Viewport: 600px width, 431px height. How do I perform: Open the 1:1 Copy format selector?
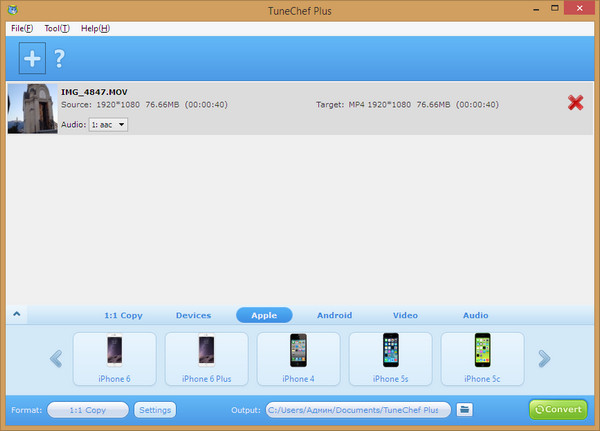click(88, 410)
